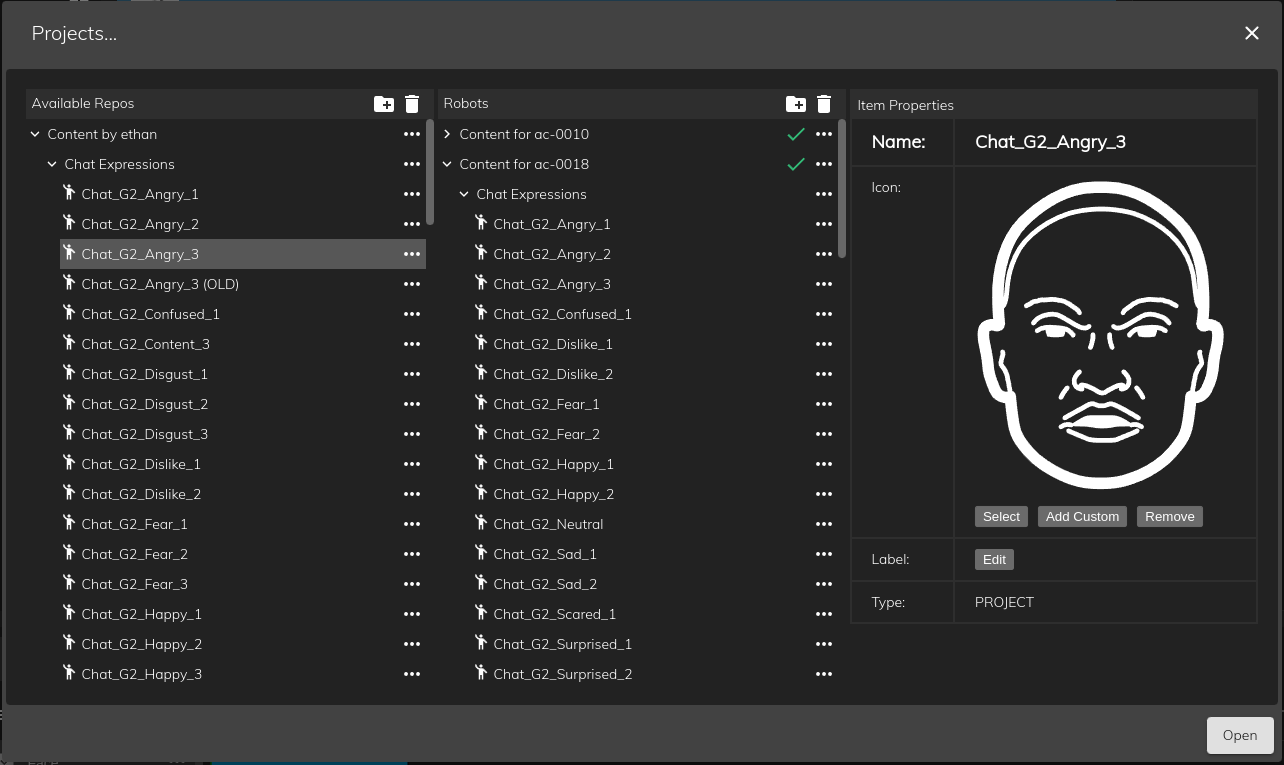Open three-dot menu for Chat_G2_Angry_1 in Available Repos
The width and height of the screenshot is (1284, 765).
coord(412,194)
